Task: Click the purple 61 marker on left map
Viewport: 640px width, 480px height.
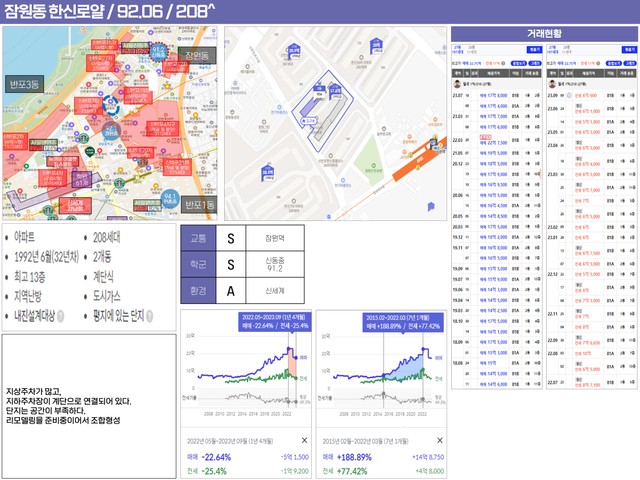Action: pos(81,180)
